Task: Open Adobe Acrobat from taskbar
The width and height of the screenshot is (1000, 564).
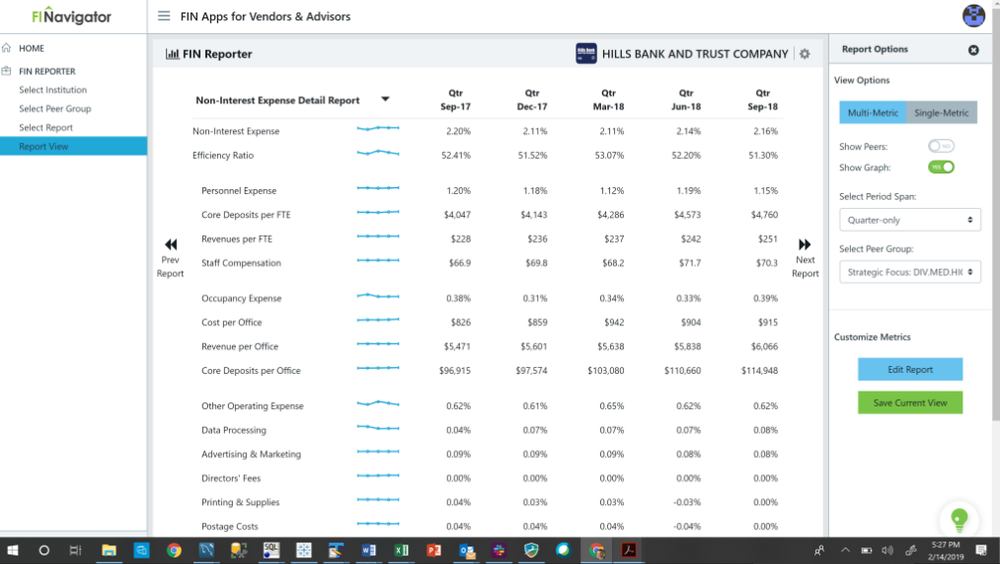Action: point(629,550)
